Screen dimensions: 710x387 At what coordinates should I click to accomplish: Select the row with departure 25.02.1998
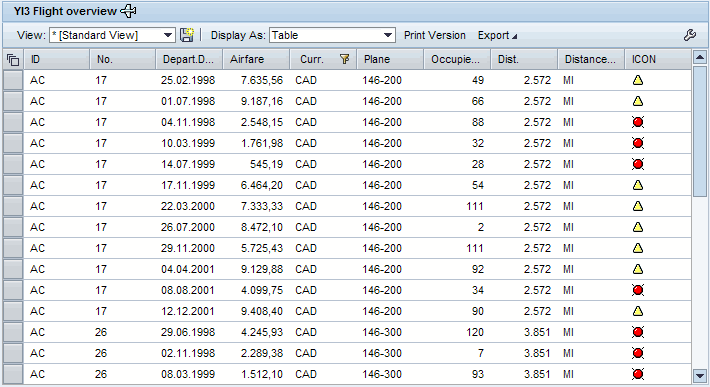[x=13, y=81]
